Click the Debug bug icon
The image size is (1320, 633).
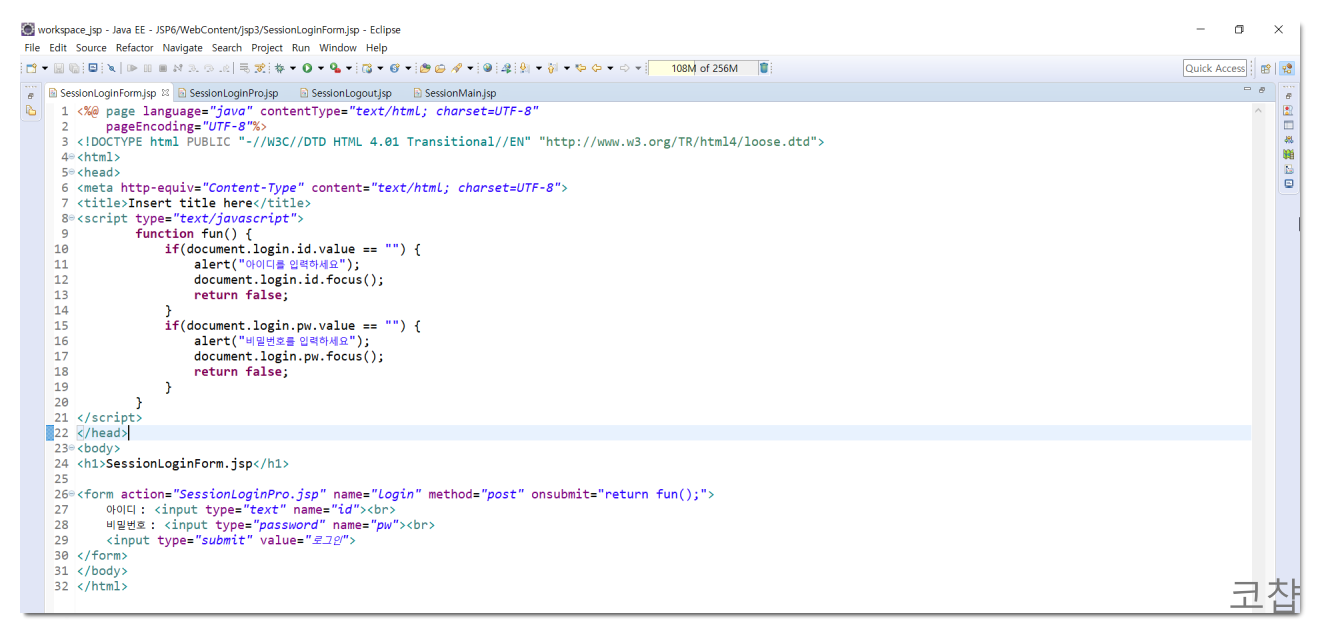click(279, 68)
